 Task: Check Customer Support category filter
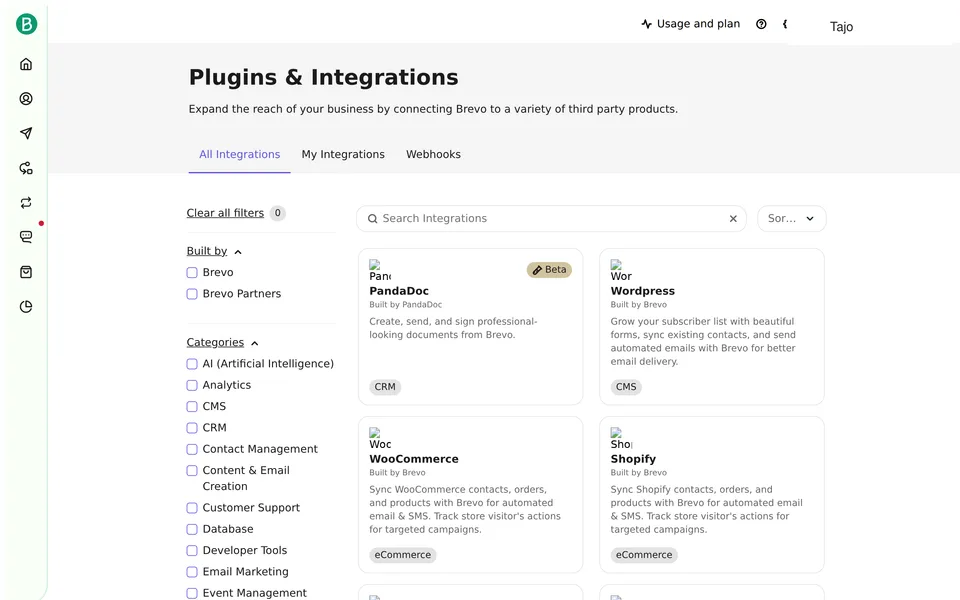pyautogui.click(x=192, y=508)
